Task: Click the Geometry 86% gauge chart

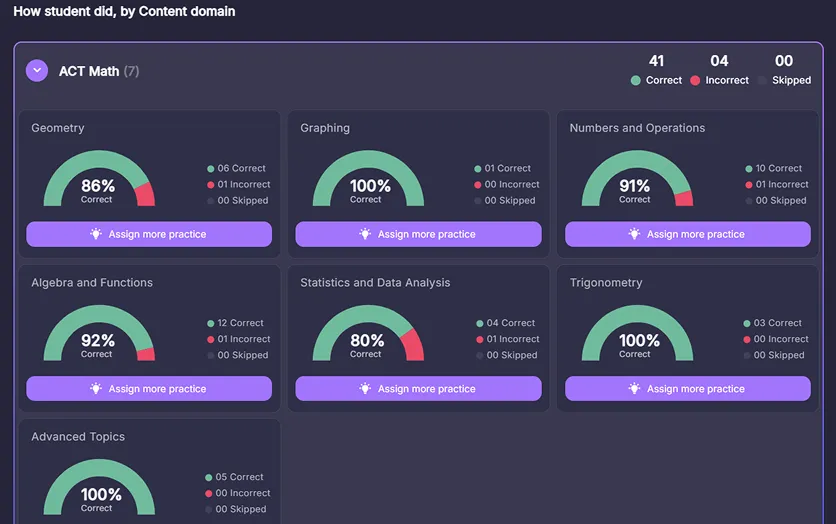Action: (x=99, y=178)
